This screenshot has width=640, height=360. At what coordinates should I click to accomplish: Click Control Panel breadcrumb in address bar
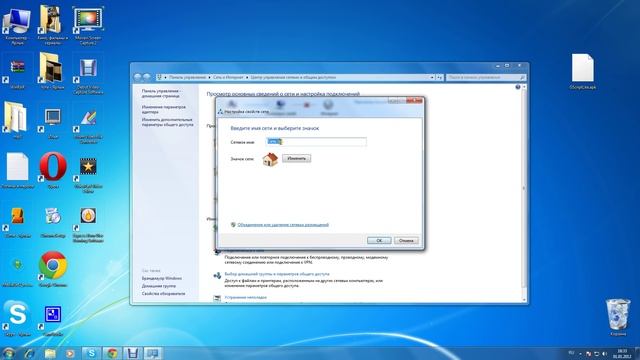pos(187,77)
